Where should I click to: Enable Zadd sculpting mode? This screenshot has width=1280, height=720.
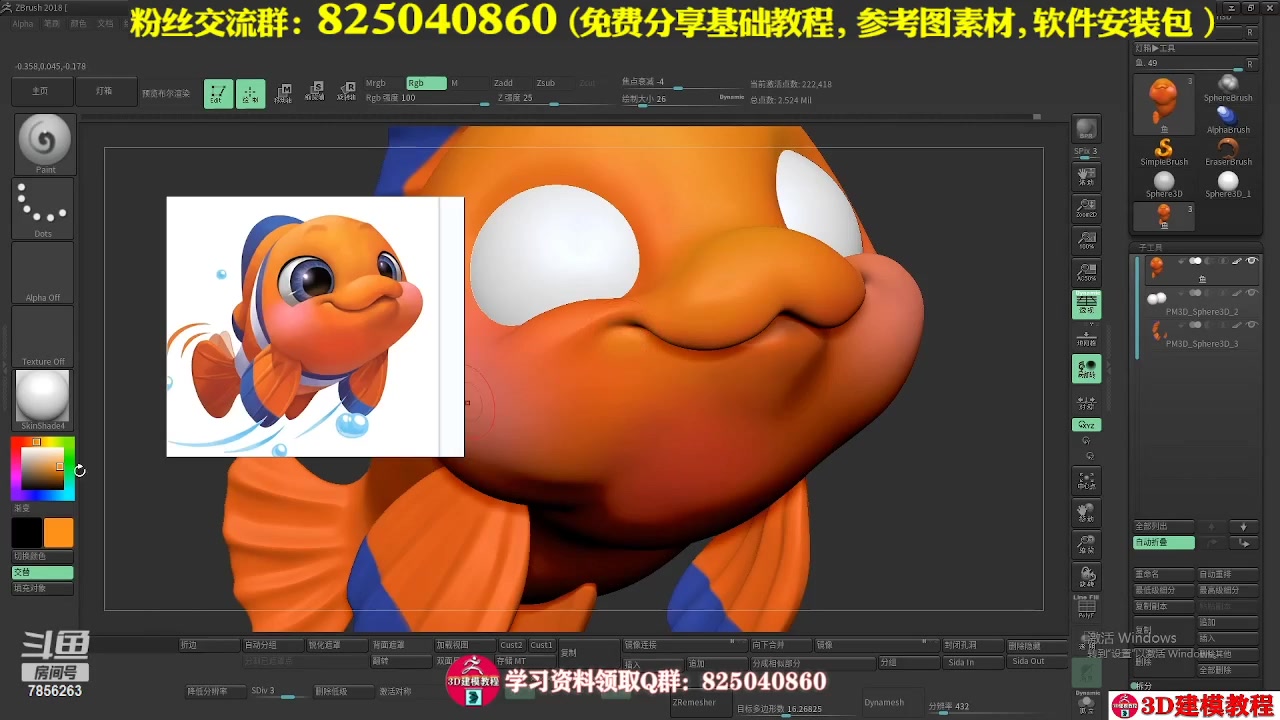point(505,83)
